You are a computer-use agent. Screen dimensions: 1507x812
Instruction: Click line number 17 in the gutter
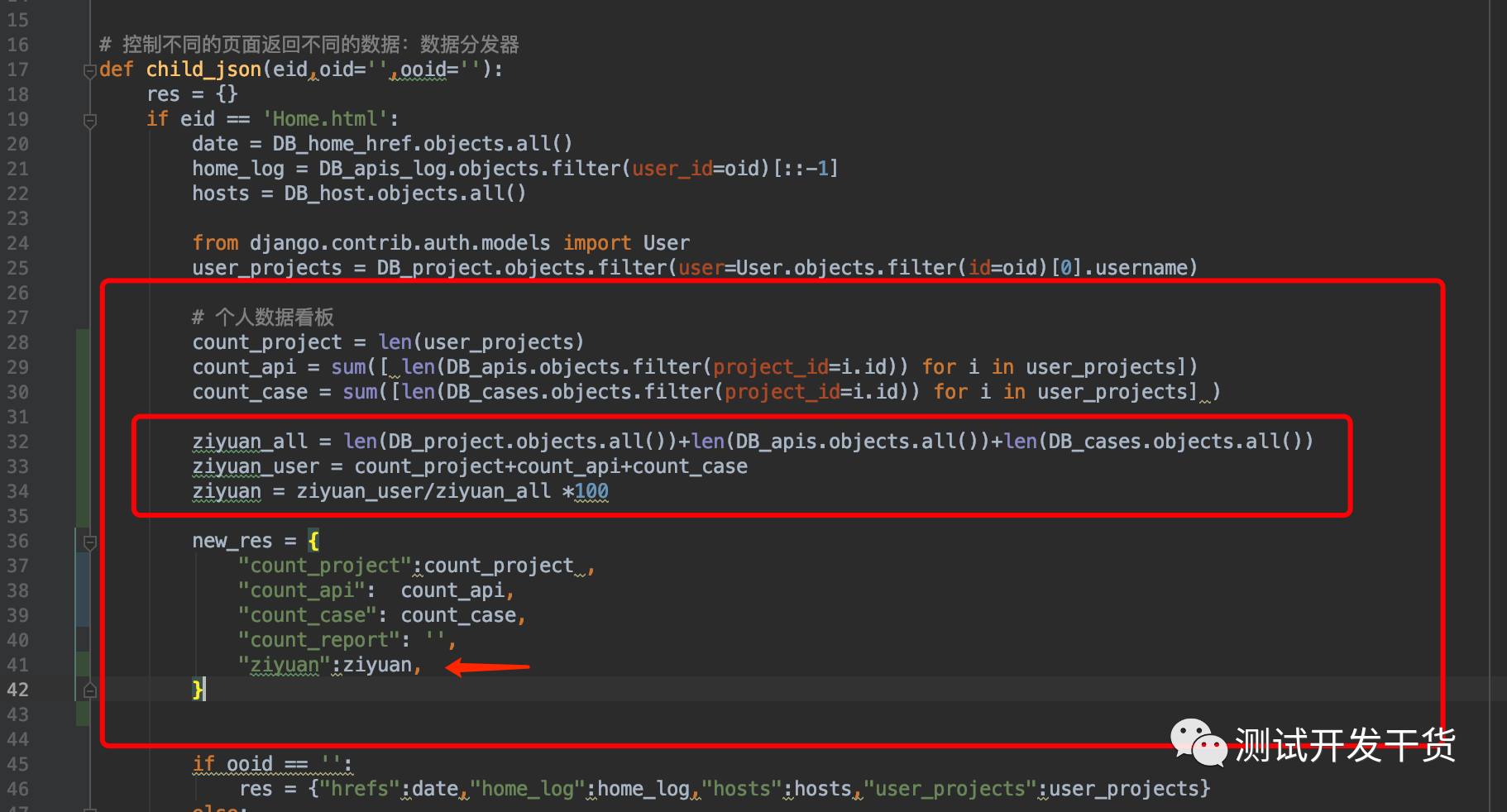pyautogui.click(x=18, y=69)
